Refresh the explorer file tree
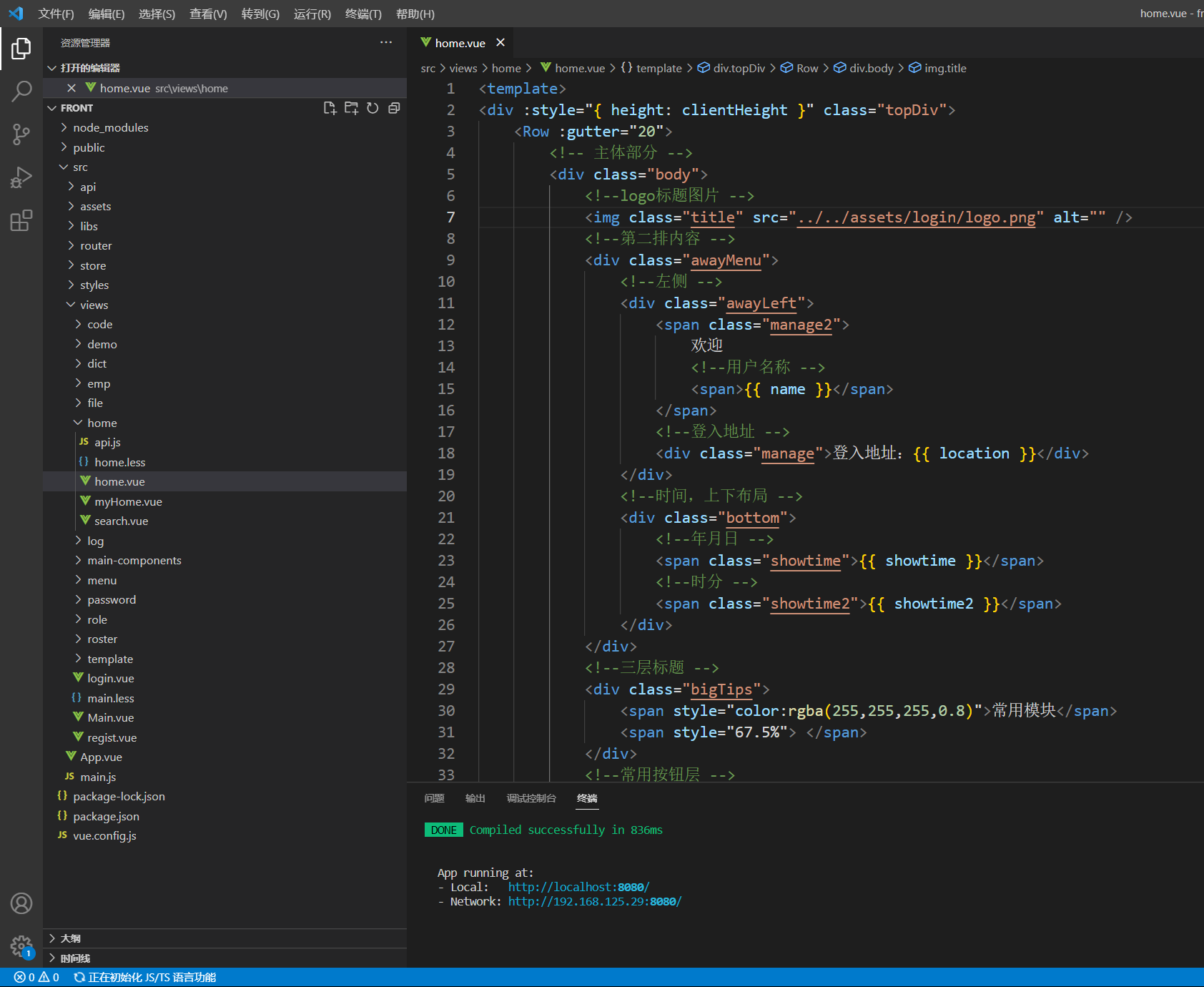This screenshot has height=987, width=1204. click(x=372, y=108)
